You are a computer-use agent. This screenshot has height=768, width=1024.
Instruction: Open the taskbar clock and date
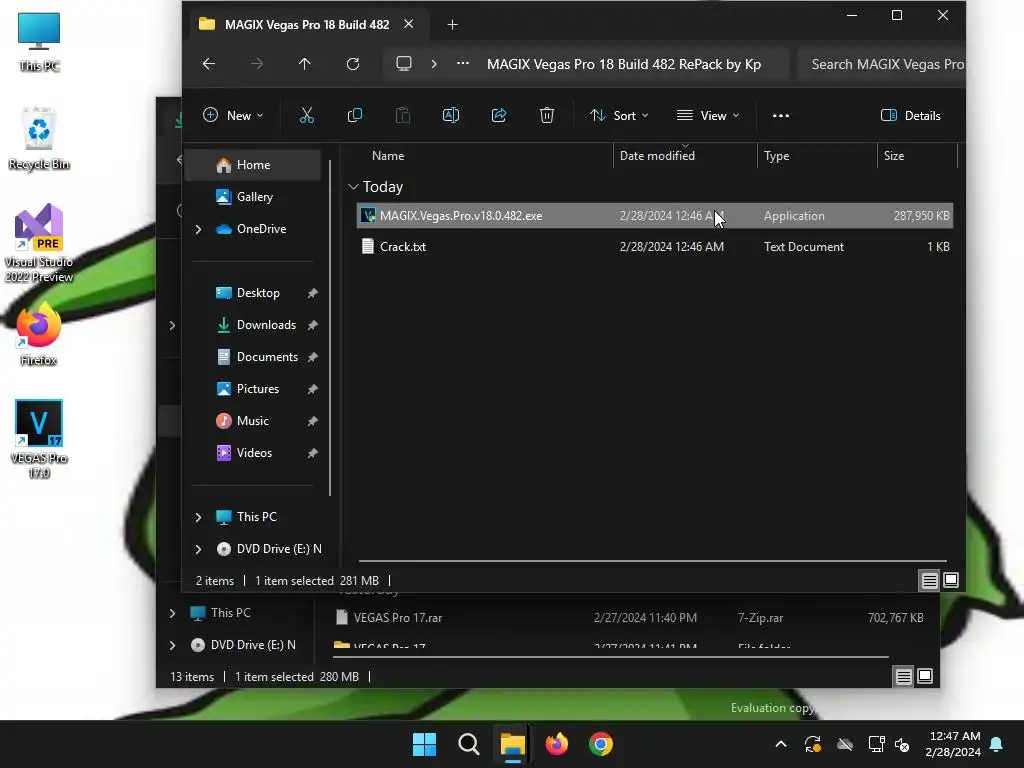pyautogui.click(x=953, y=744)
